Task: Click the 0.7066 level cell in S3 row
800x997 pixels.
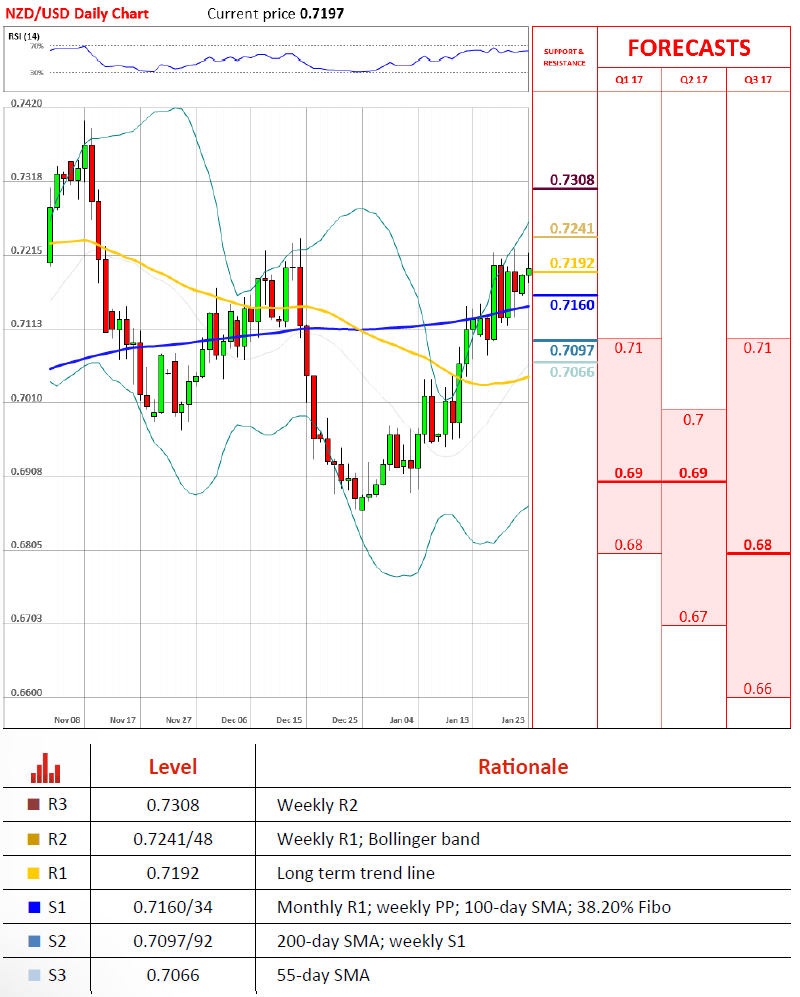Action: tap(173, 975)
